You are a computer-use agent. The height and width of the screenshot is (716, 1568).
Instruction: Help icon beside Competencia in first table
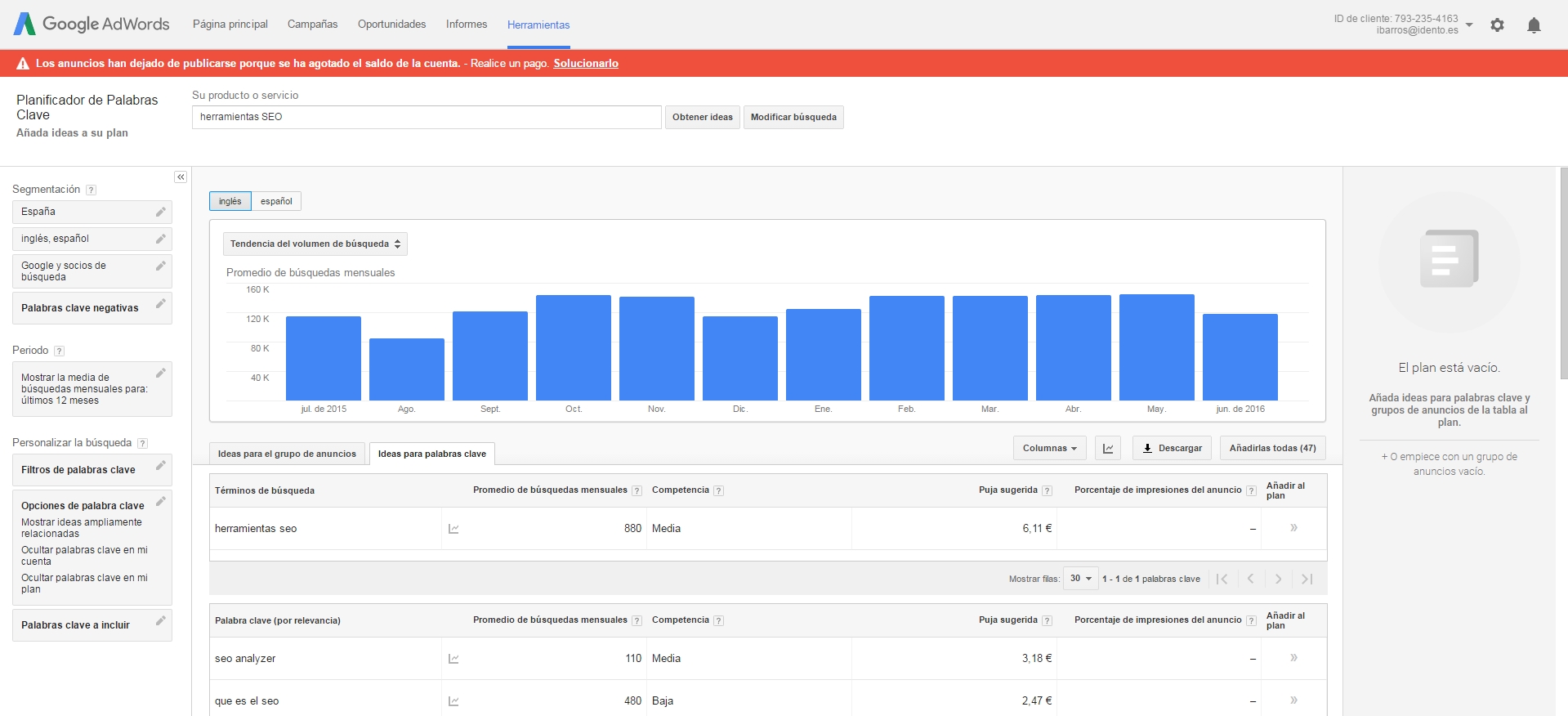(x=718, y=490)
